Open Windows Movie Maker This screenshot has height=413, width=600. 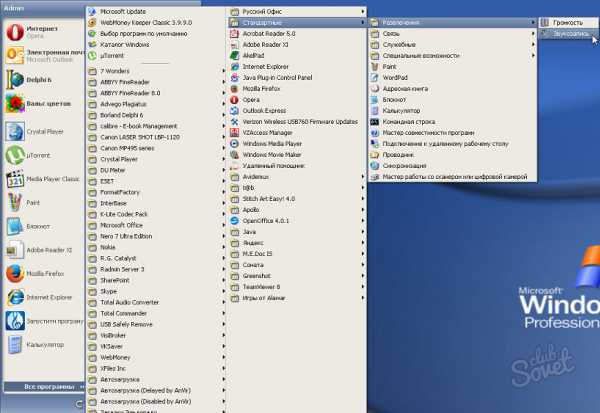[297, 155]
